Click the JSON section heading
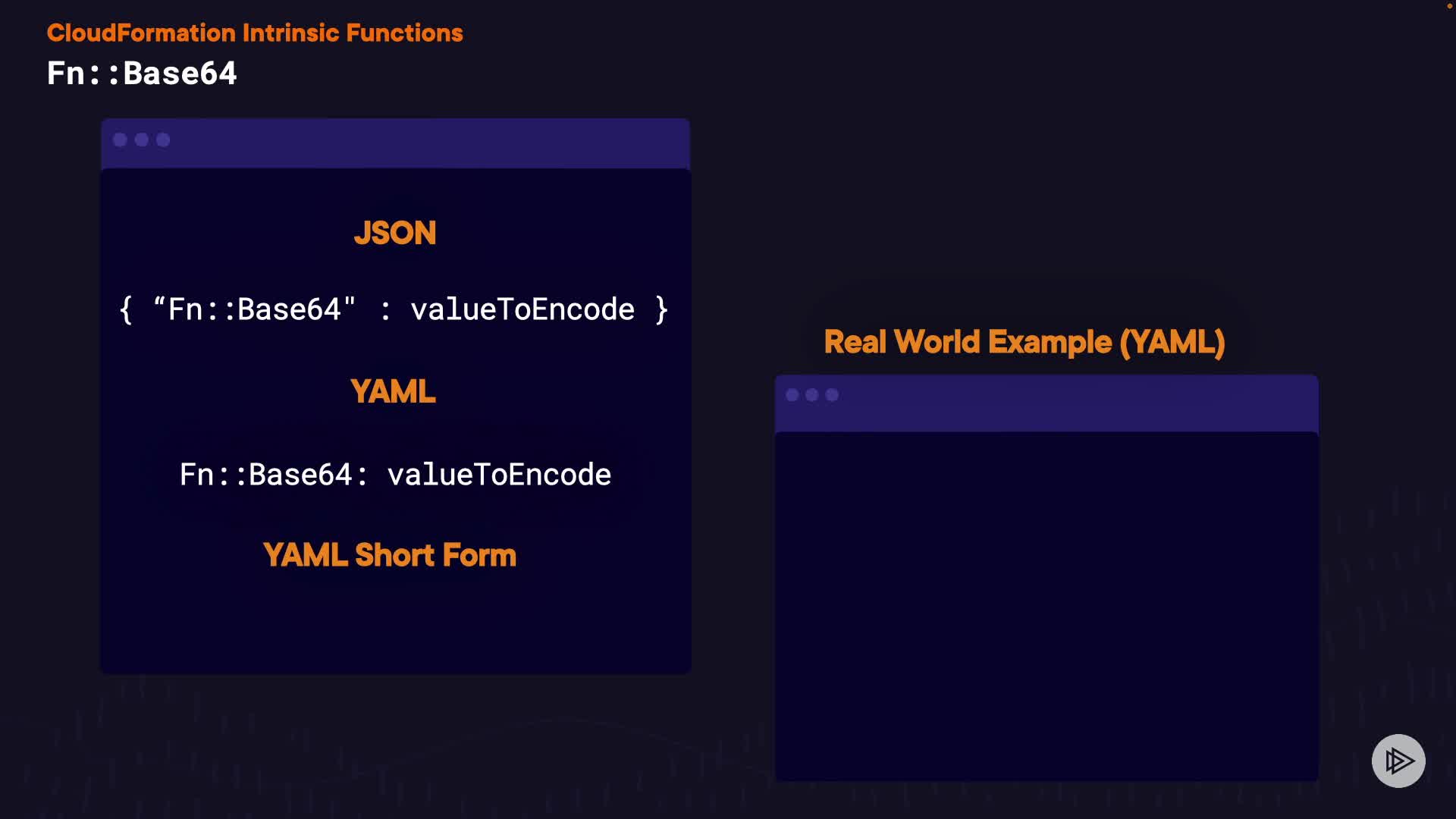 click(394, 233)
